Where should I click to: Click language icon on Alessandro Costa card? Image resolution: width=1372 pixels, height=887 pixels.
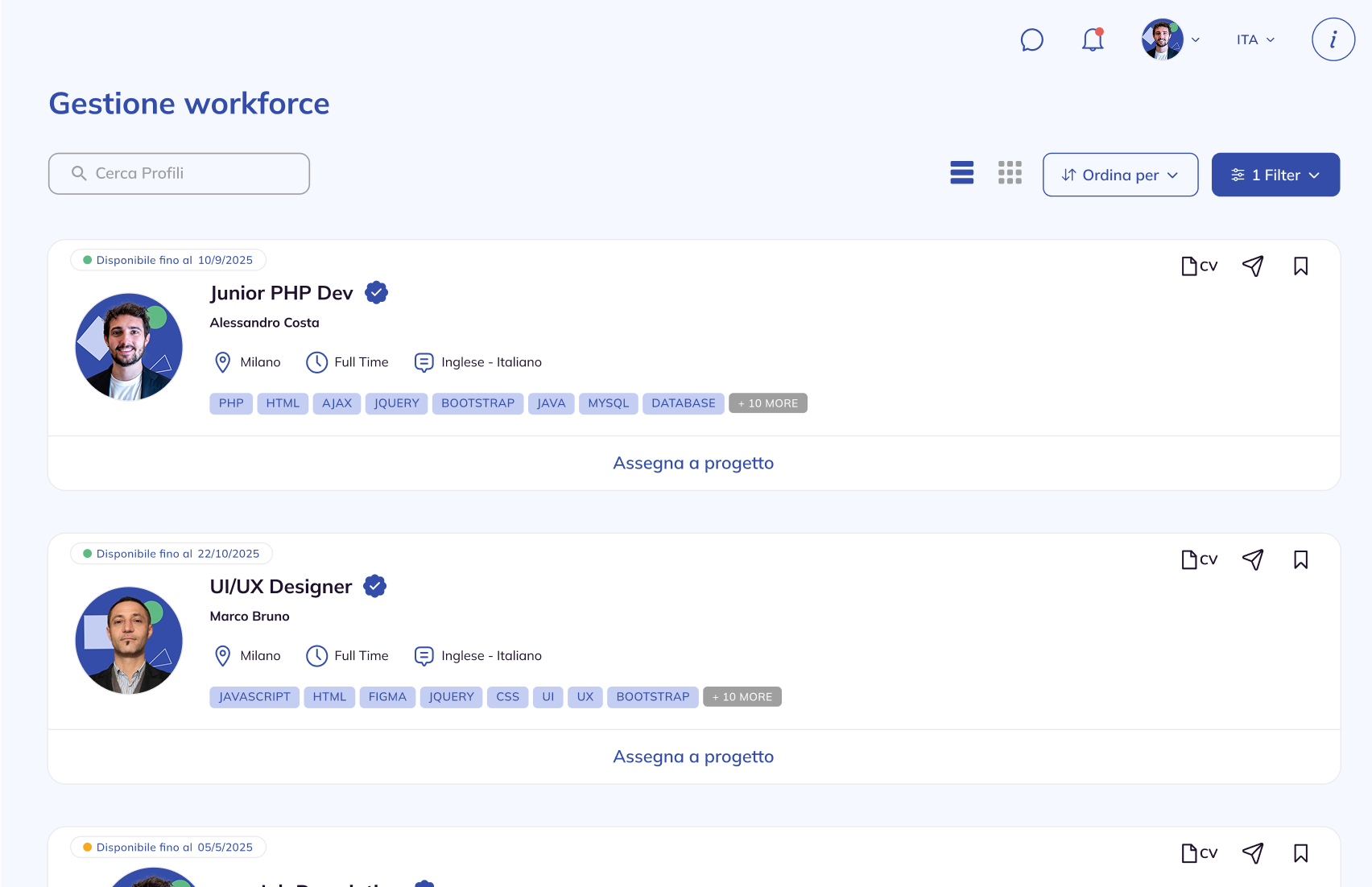[x=424, y=362]
